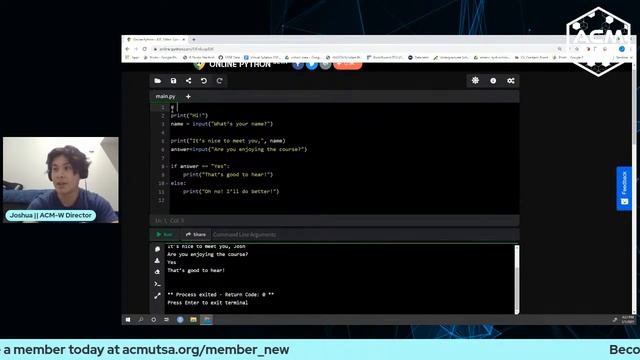
Task: Open the info icon in editor toolbar
Action: (493, 81)
